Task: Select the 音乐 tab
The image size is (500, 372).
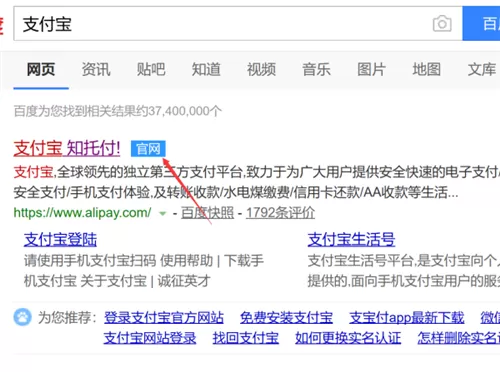Action: [x=316, y=69]
